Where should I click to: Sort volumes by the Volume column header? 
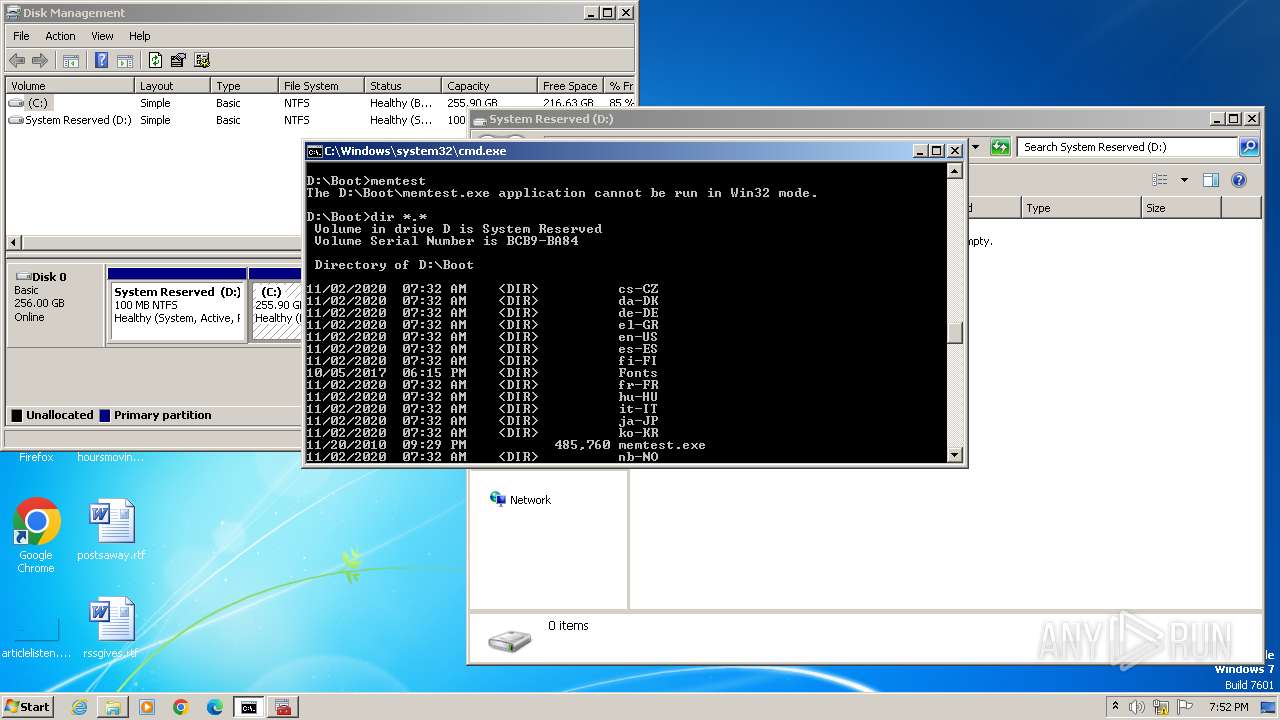pos(69,86)
